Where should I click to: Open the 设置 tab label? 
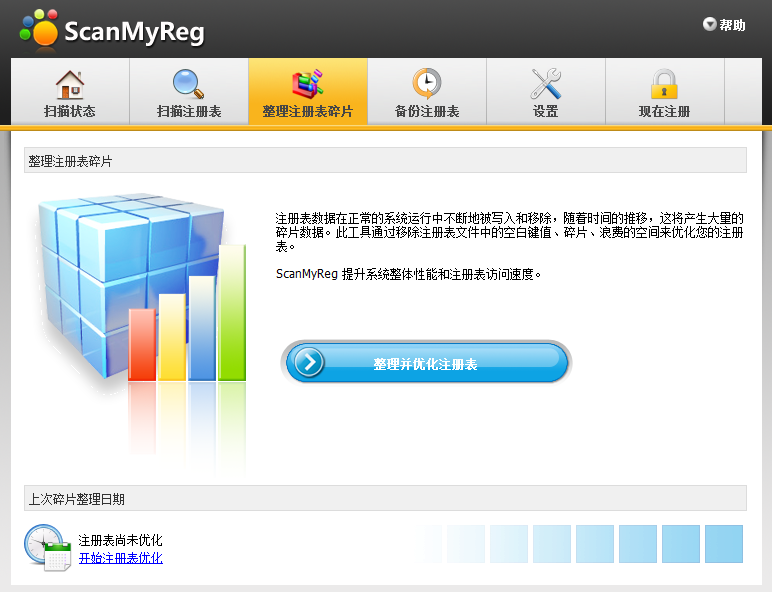point(546,111)
